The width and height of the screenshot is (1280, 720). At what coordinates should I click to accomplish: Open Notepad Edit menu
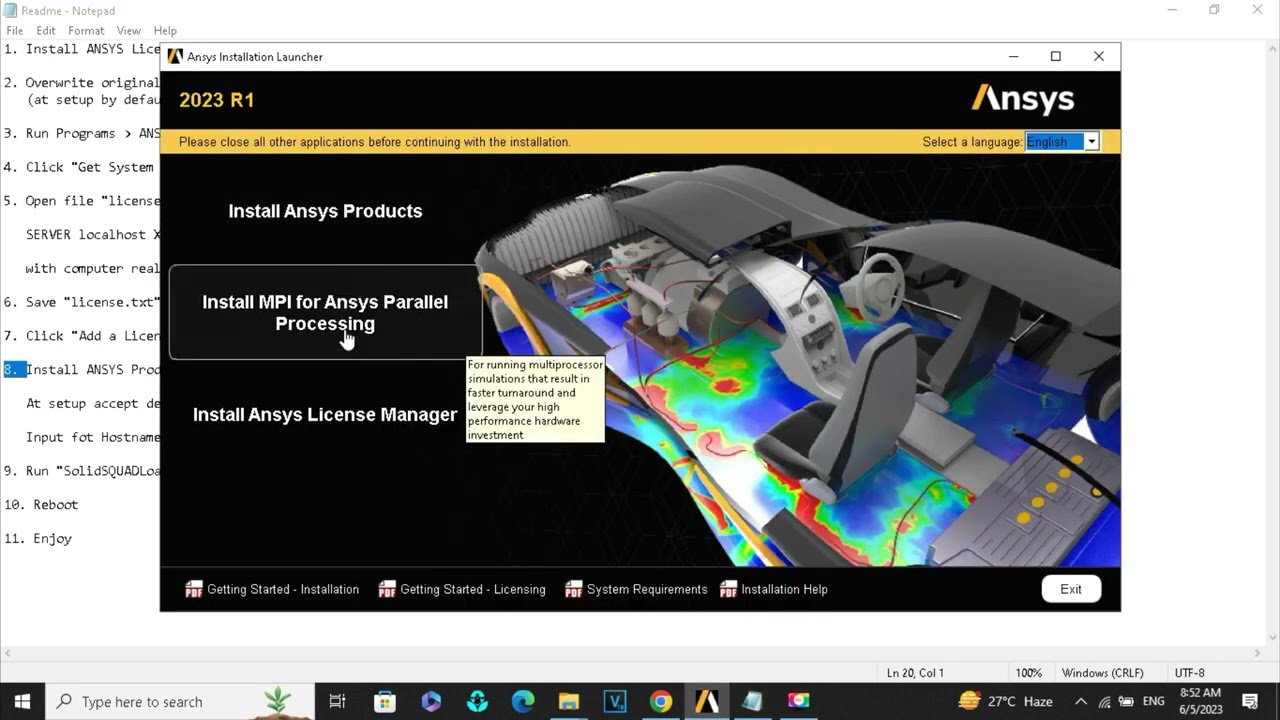coord(46,31)
